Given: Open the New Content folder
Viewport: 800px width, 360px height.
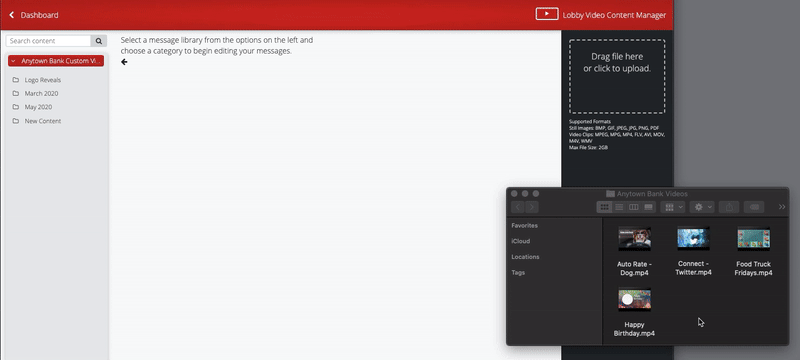Looking at the screenshot, I should point(43,121).
